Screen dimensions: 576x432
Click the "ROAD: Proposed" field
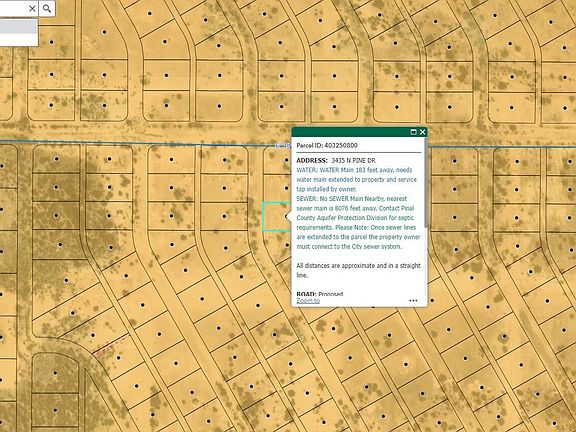tap(320, 294)
